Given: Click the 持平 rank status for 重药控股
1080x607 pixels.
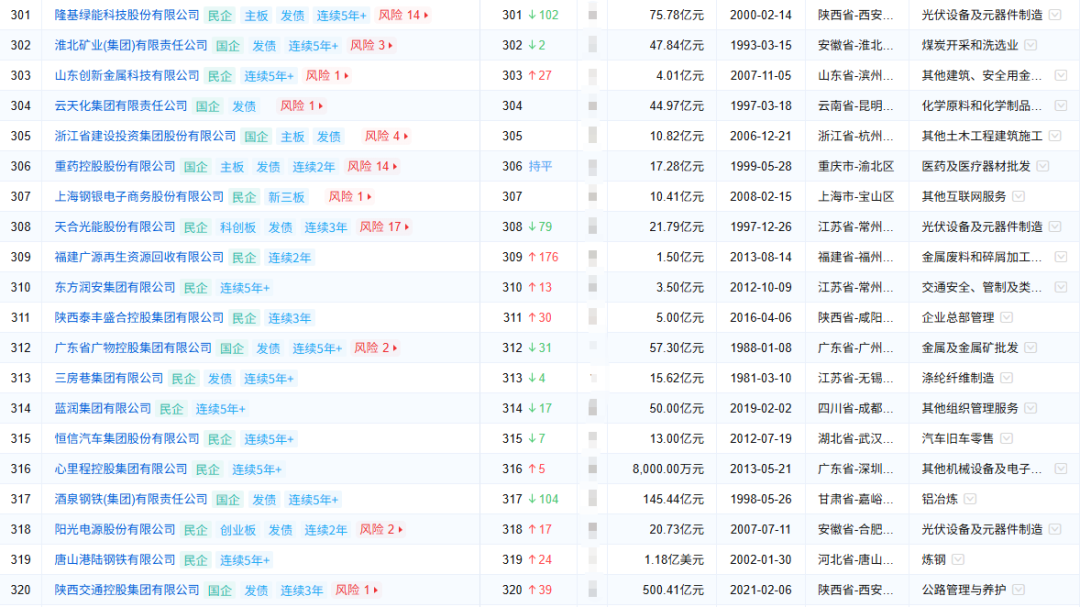Looking at the screenshot, I should click(540, 167).
